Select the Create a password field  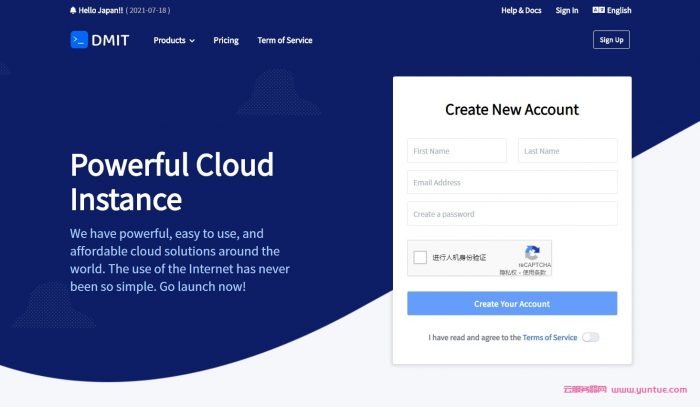tap(512, 214)
